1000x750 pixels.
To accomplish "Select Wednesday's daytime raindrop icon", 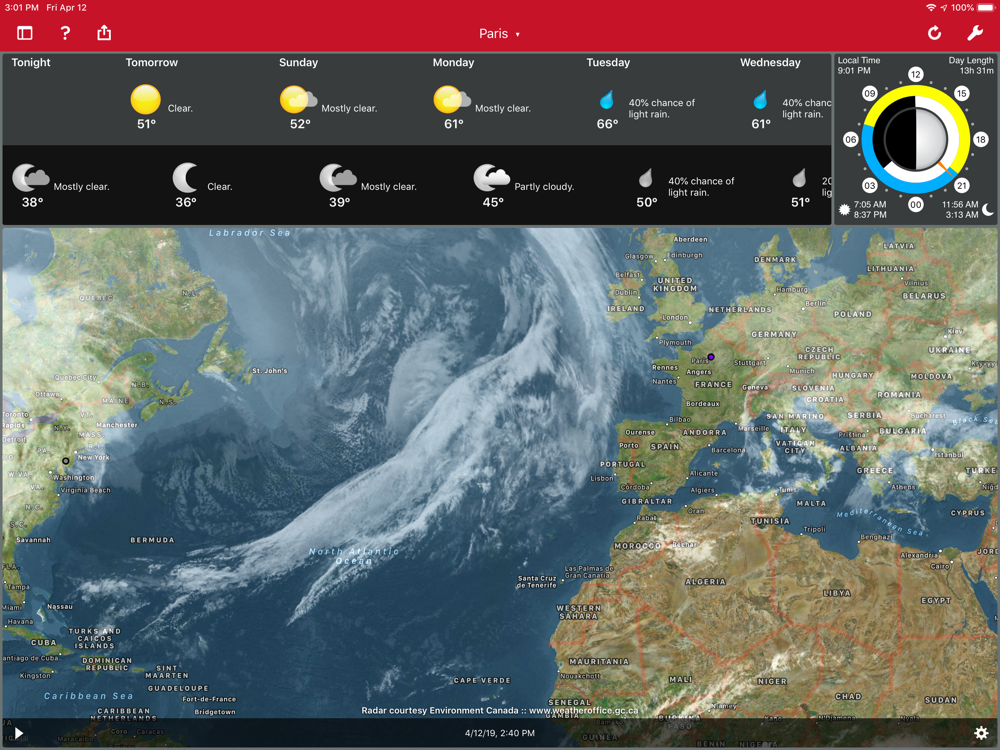I will pyautogui.click(x=760, y=99).
